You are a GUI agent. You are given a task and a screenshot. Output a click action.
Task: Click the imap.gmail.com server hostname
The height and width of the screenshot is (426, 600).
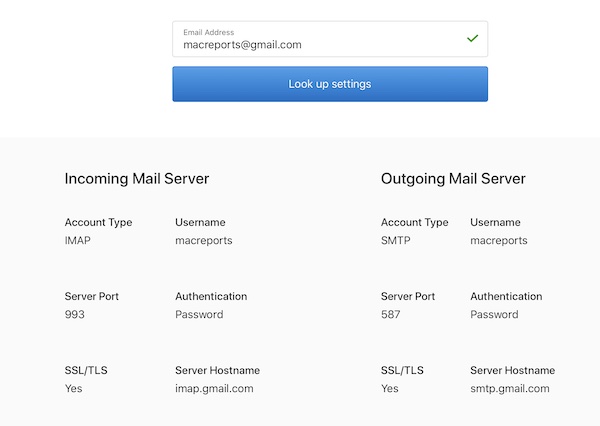(214, 388)
